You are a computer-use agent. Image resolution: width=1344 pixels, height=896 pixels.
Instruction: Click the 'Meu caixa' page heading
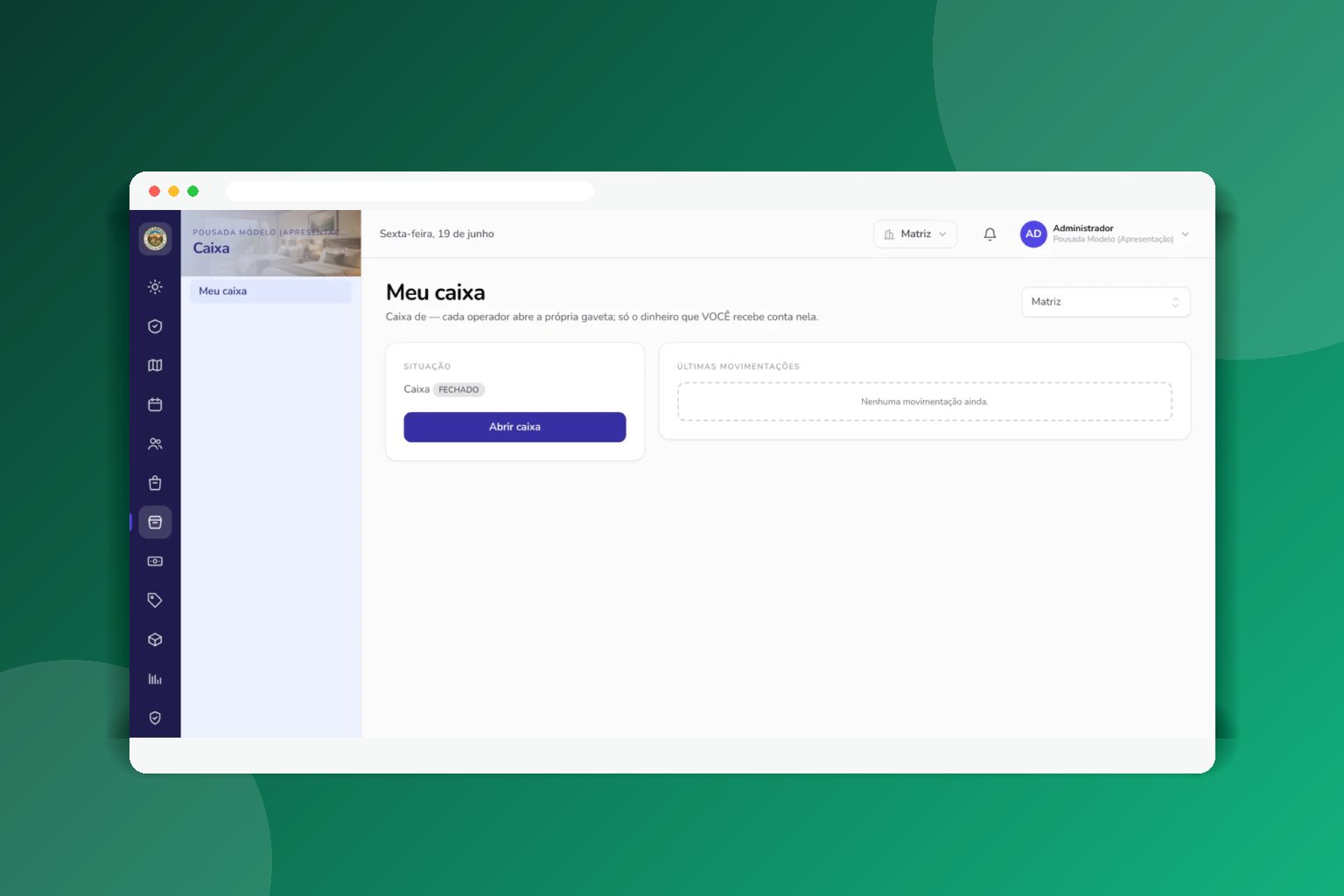pos(436,292)
